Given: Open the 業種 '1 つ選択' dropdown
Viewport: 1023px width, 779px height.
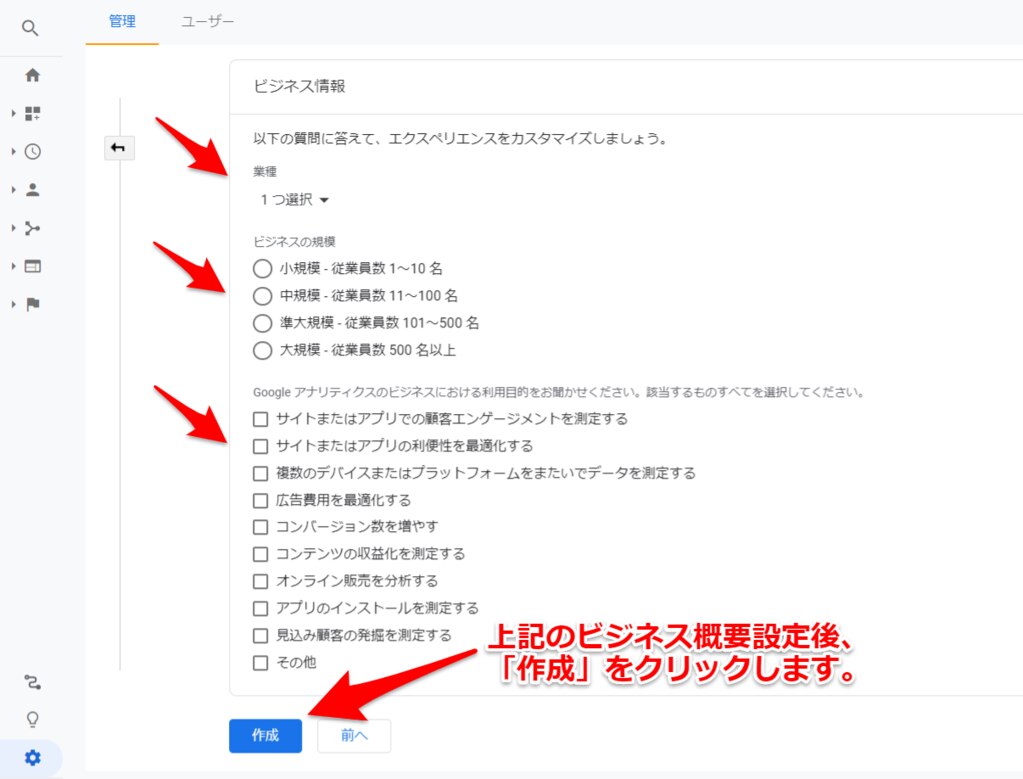Looking at the screenshot, I should [294, 200].
